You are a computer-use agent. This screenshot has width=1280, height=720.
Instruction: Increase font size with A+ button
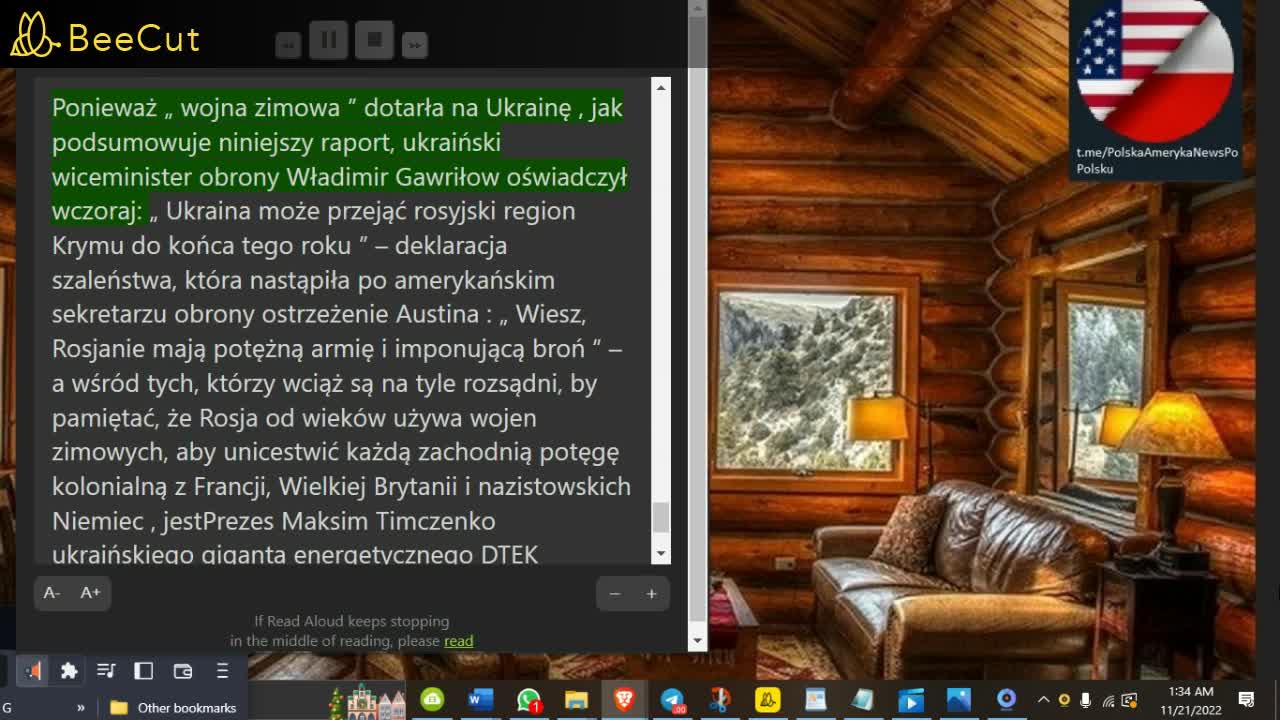90,593
